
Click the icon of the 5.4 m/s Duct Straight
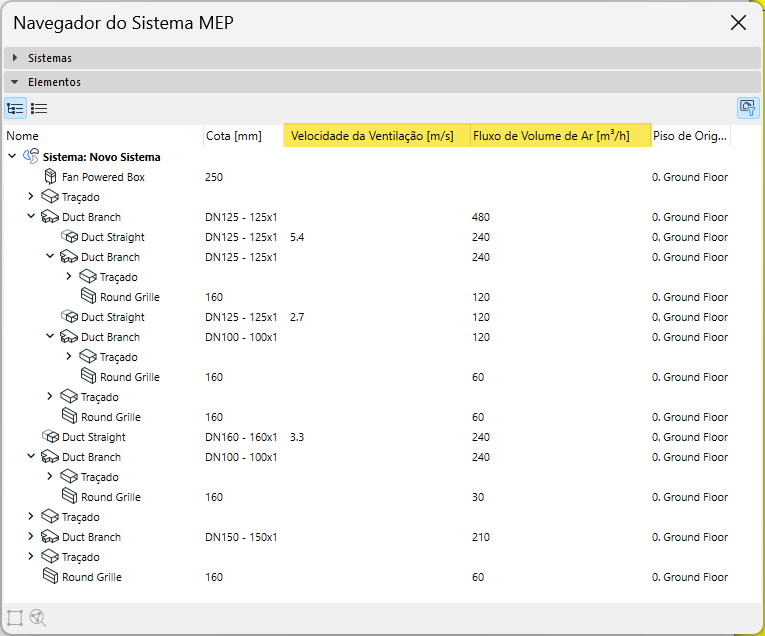point(70,237)
